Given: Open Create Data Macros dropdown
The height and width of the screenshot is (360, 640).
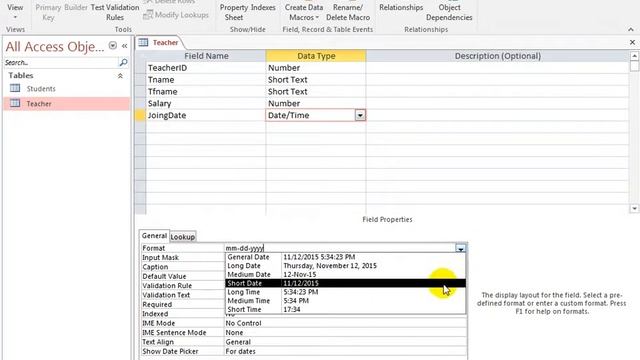Looking at the screenshot, I should (304, 12).
